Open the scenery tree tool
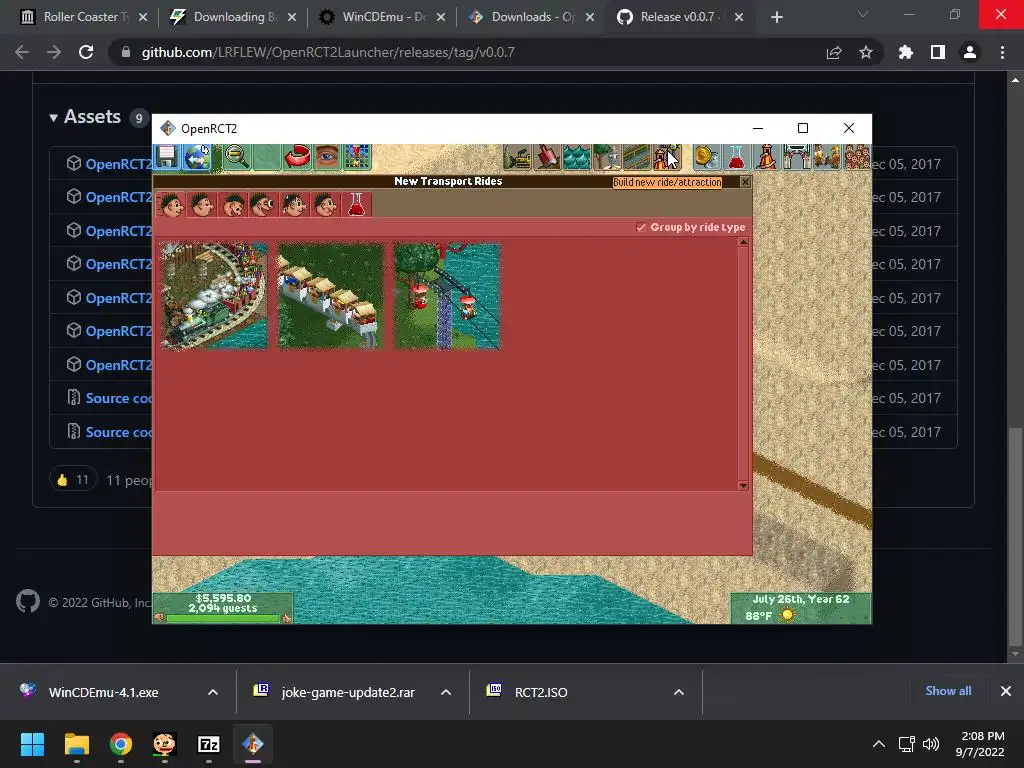The image size is (1024, 768). pos(607,157)
